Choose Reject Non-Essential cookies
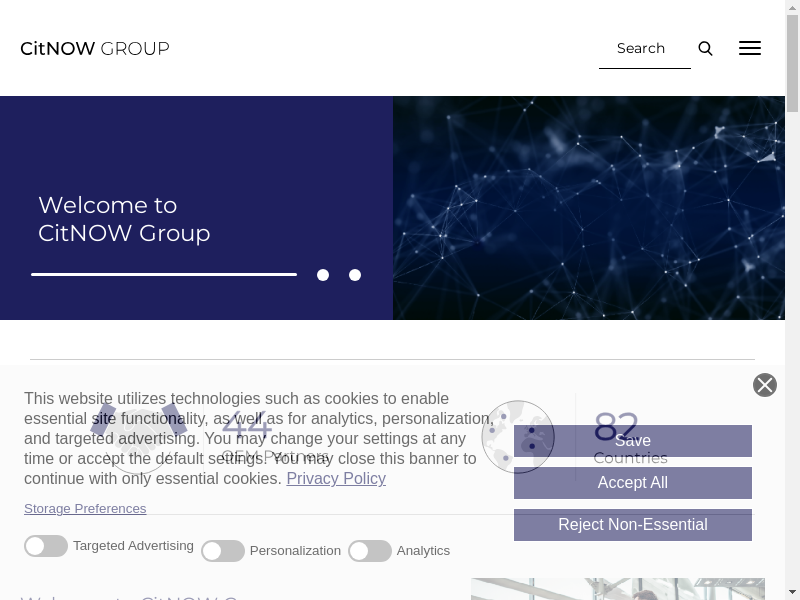Viewport: 800px width, 600px height. pyautogui.click(x=632, y=525)
